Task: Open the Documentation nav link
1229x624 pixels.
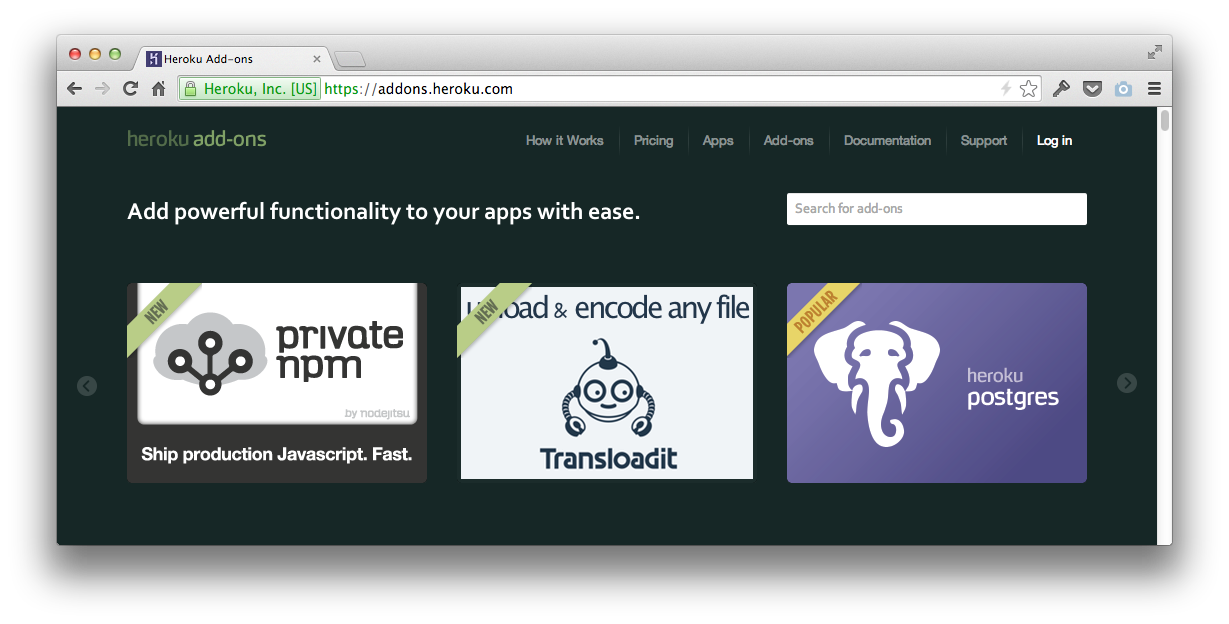Action: [x=887, y=141]
